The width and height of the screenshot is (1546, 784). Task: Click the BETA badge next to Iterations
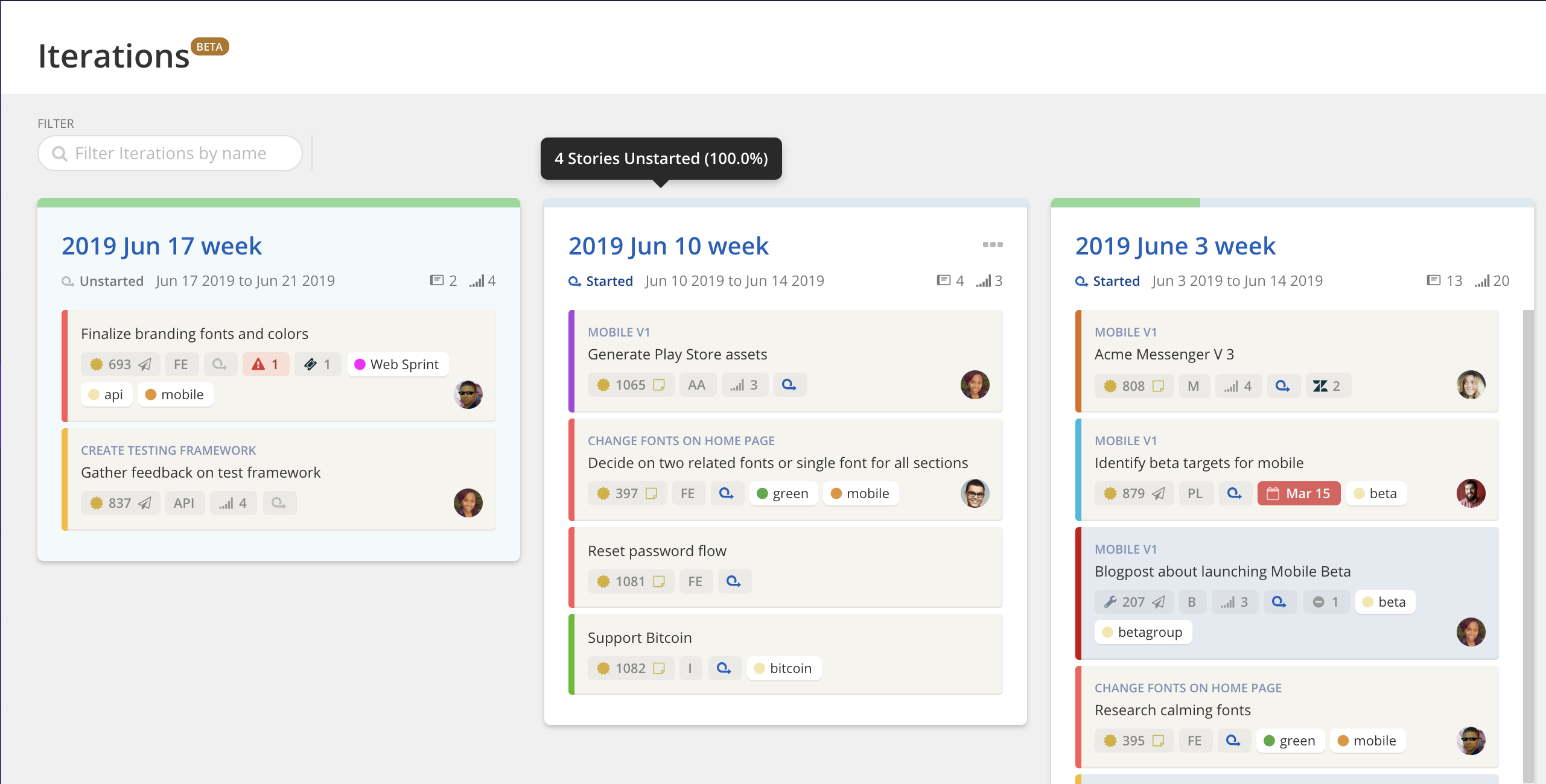pyautogui.click(x=209, y=46)
